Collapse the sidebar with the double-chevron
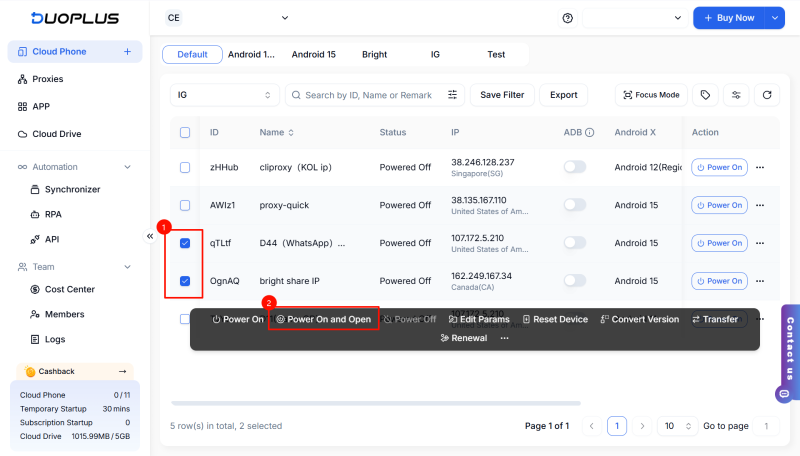The image size is (800, 456). coord(150,236)
